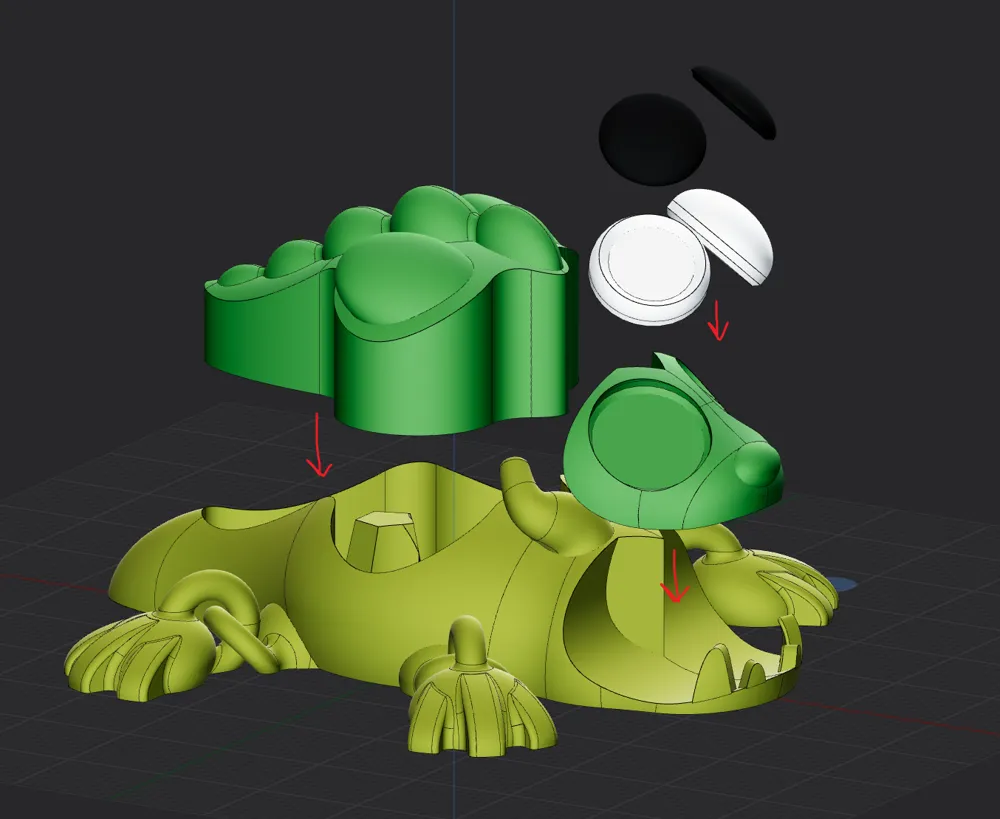This screenshot has height=819, width=1000.
Task: Select the flat white eye disc with ring
Action: point(649,269)
